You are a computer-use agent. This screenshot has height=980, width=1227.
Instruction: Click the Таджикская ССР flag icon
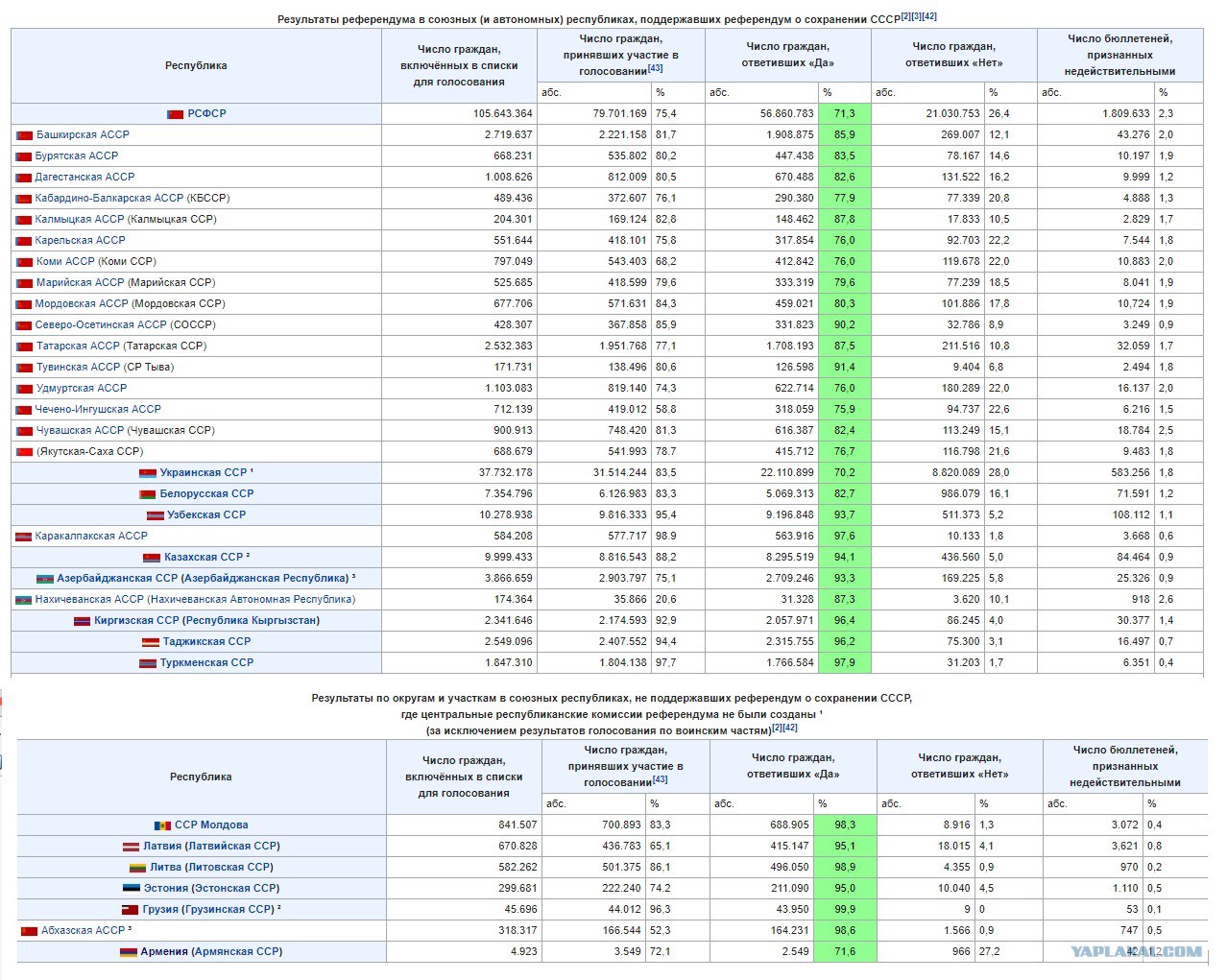pyautogui.click(x=151, y=642)
